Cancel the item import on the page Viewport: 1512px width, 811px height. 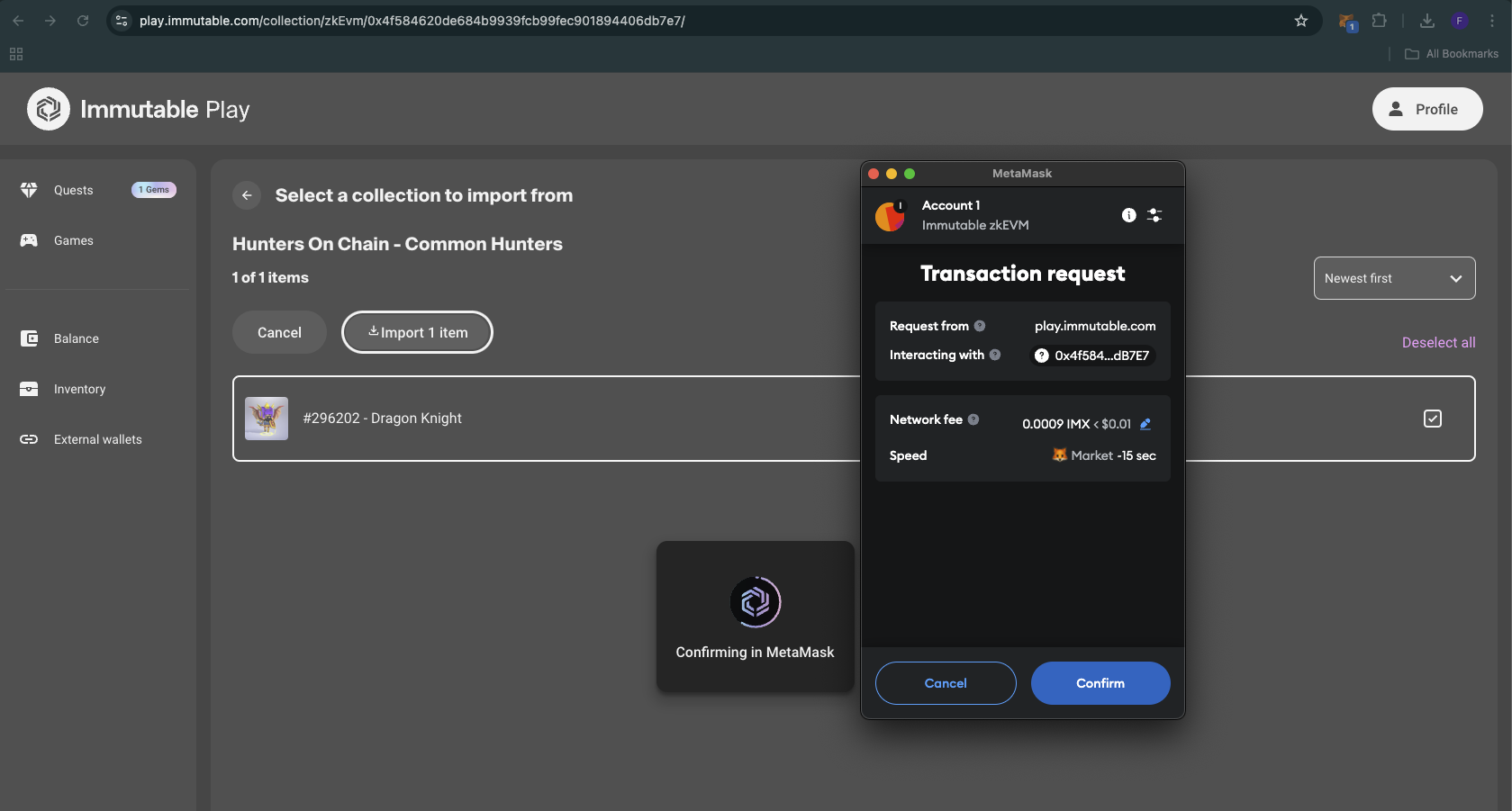(279, 332)
